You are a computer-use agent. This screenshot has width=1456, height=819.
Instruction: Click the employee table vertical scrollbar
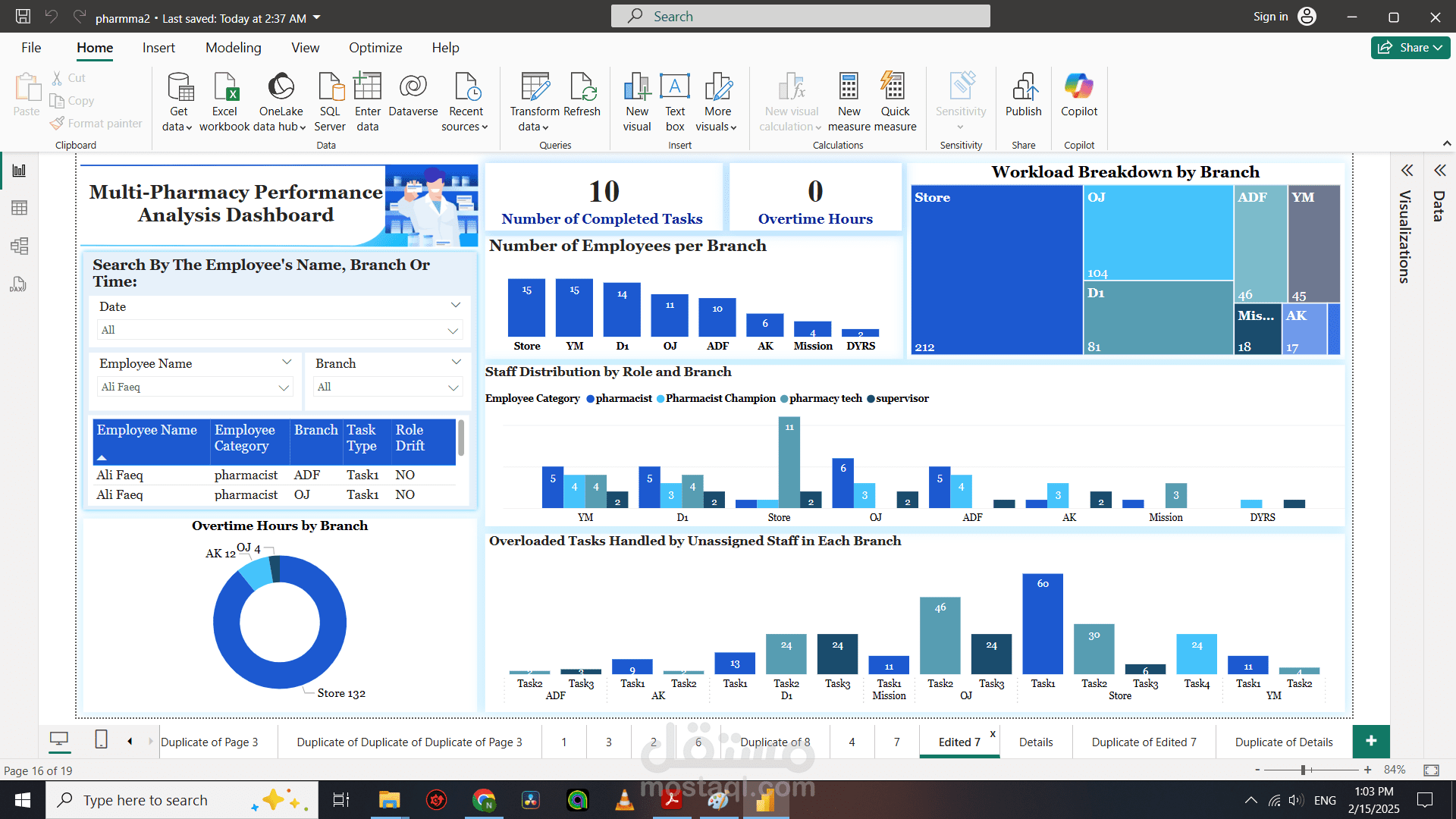point(461,438)
